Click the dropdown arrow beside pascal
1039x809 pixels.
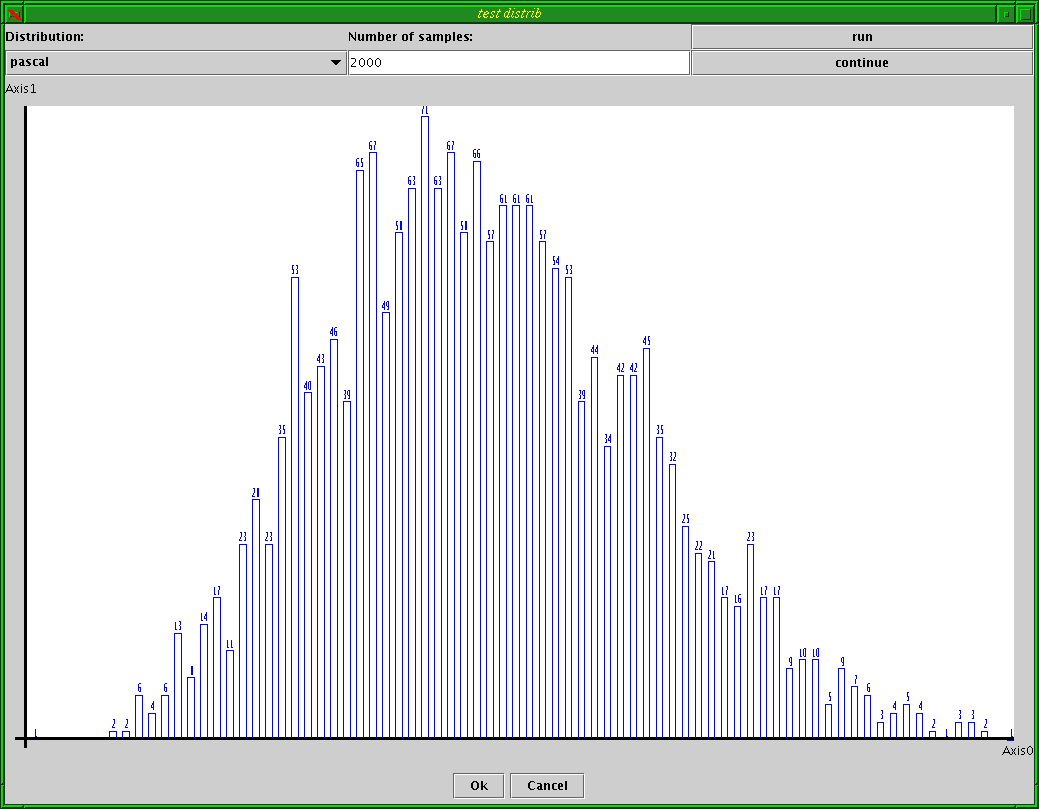click(334, 62)
